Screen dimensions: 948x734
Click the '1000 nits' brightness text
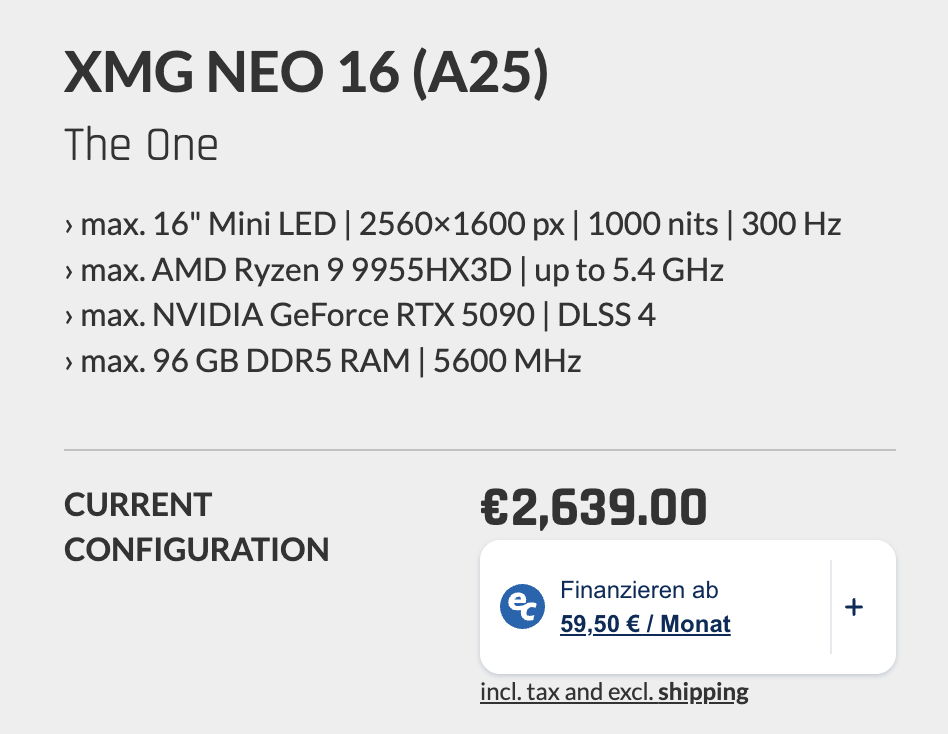(x=652, y=224)
